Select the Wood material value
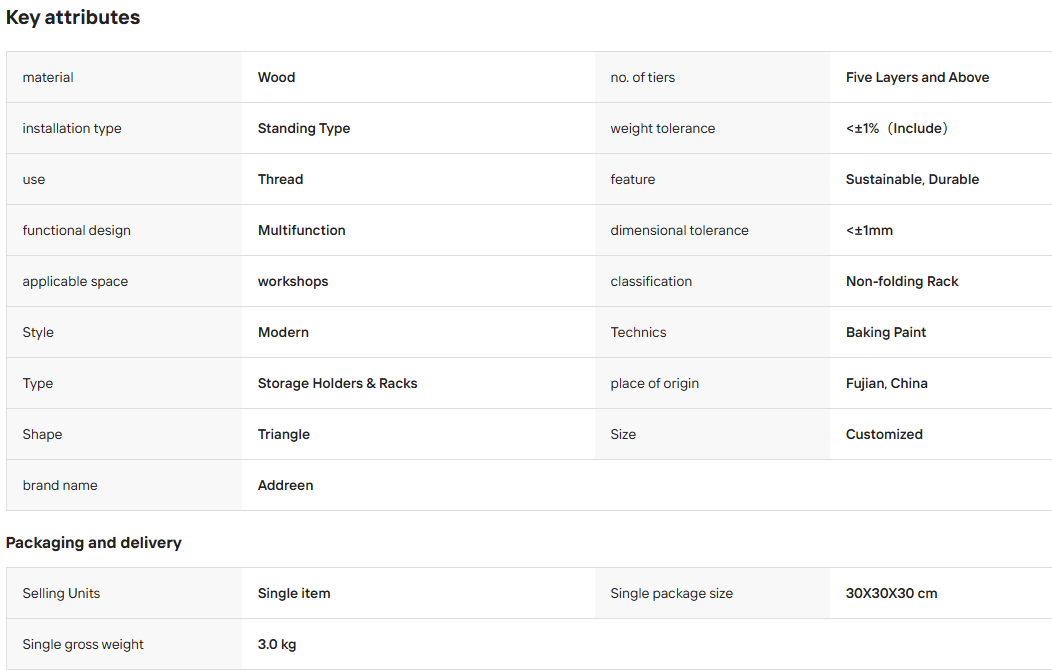This screenshot has height=670, width=1052. click(276, 77)
